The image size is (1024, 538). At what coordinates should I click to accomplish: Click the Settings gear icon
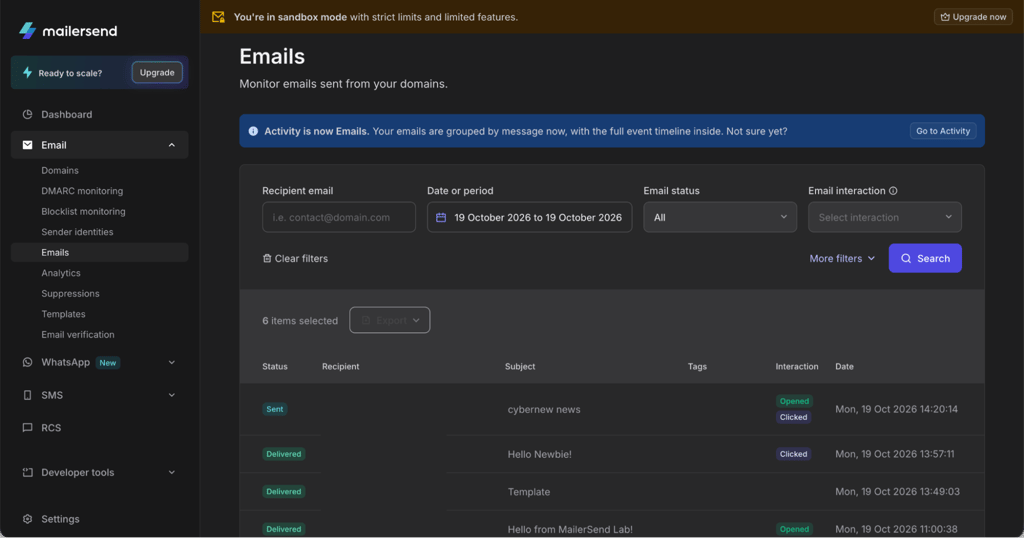tap(27, 519)
